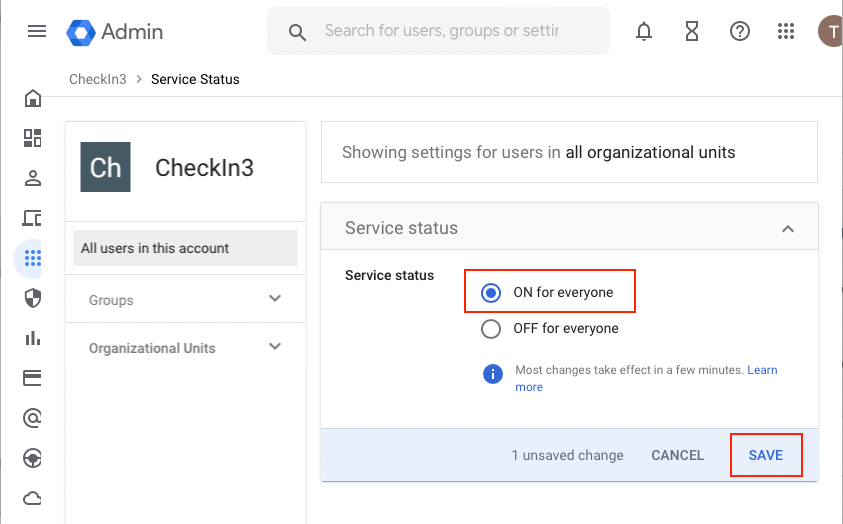This screenshot has width=843, height=524.
Task: Open Rules steering wheel icon in sidebar
Action: pos(32,458)
